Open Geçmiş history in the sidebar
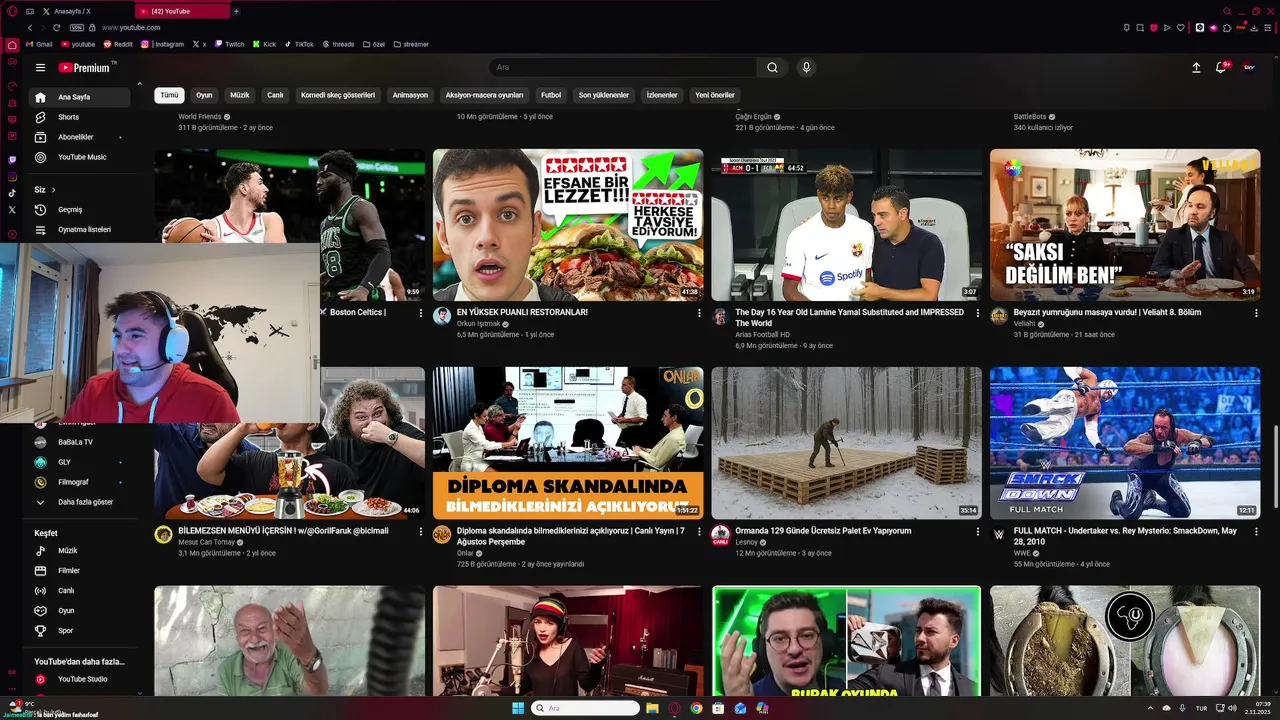The height and width of the screenshot is (720, 1280). coord(80,210)
